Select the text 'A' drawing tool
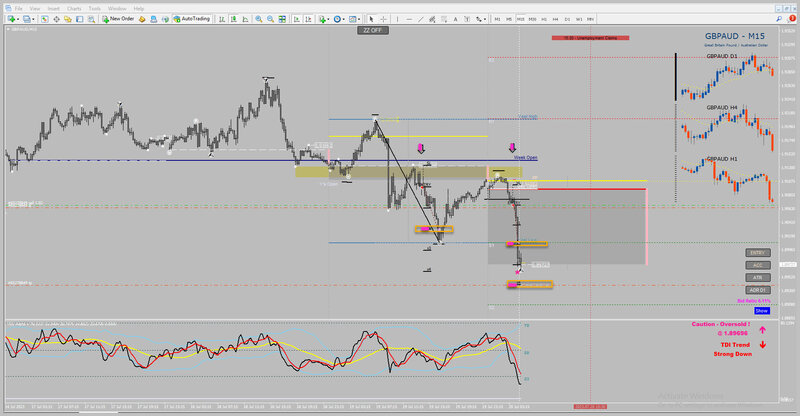The height and width of the screenshot is (416, 800). (x=456, y=19)
